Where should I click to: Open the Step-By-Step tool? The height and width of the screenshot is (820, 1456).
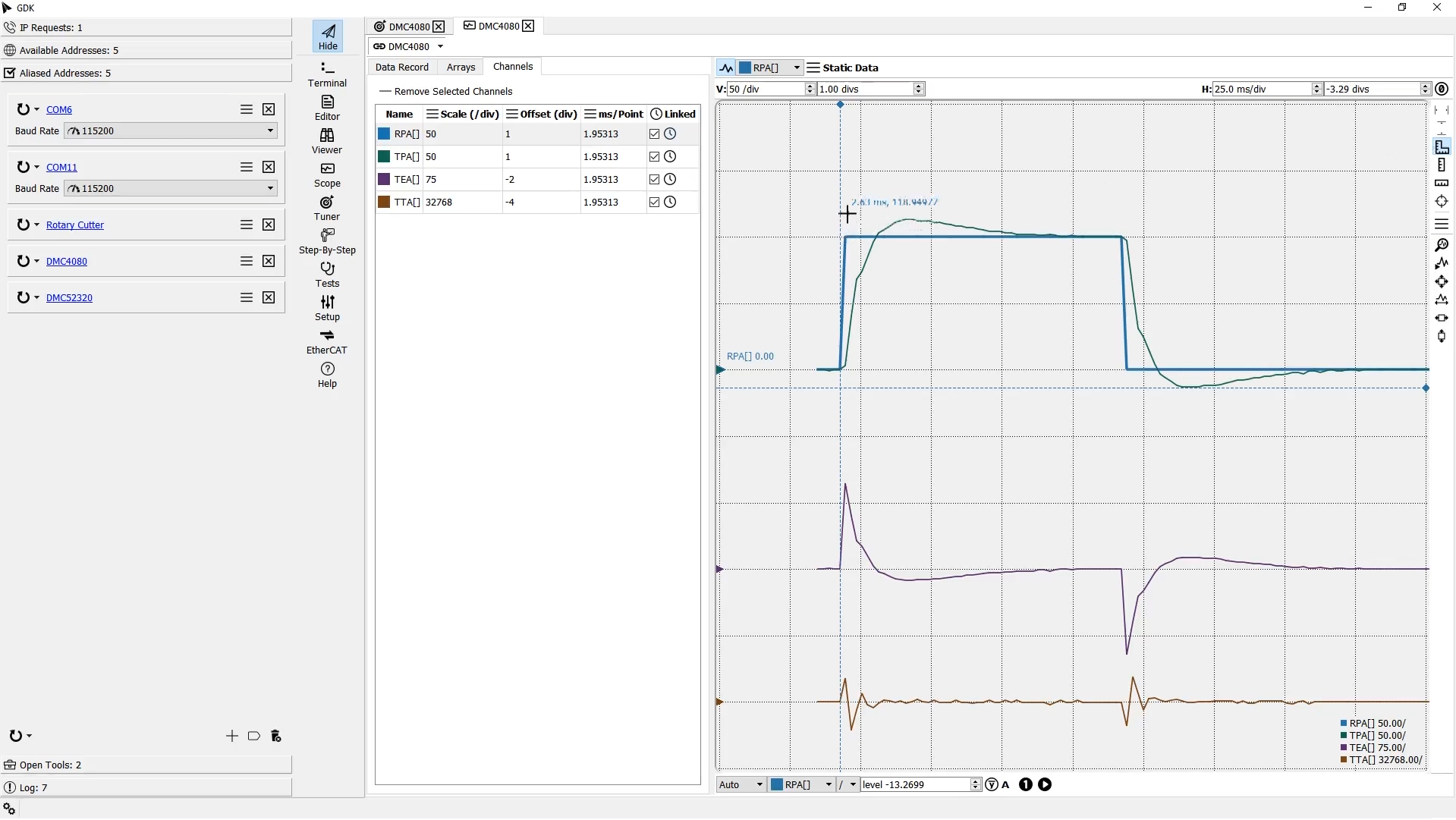click(x=327, y=241)
